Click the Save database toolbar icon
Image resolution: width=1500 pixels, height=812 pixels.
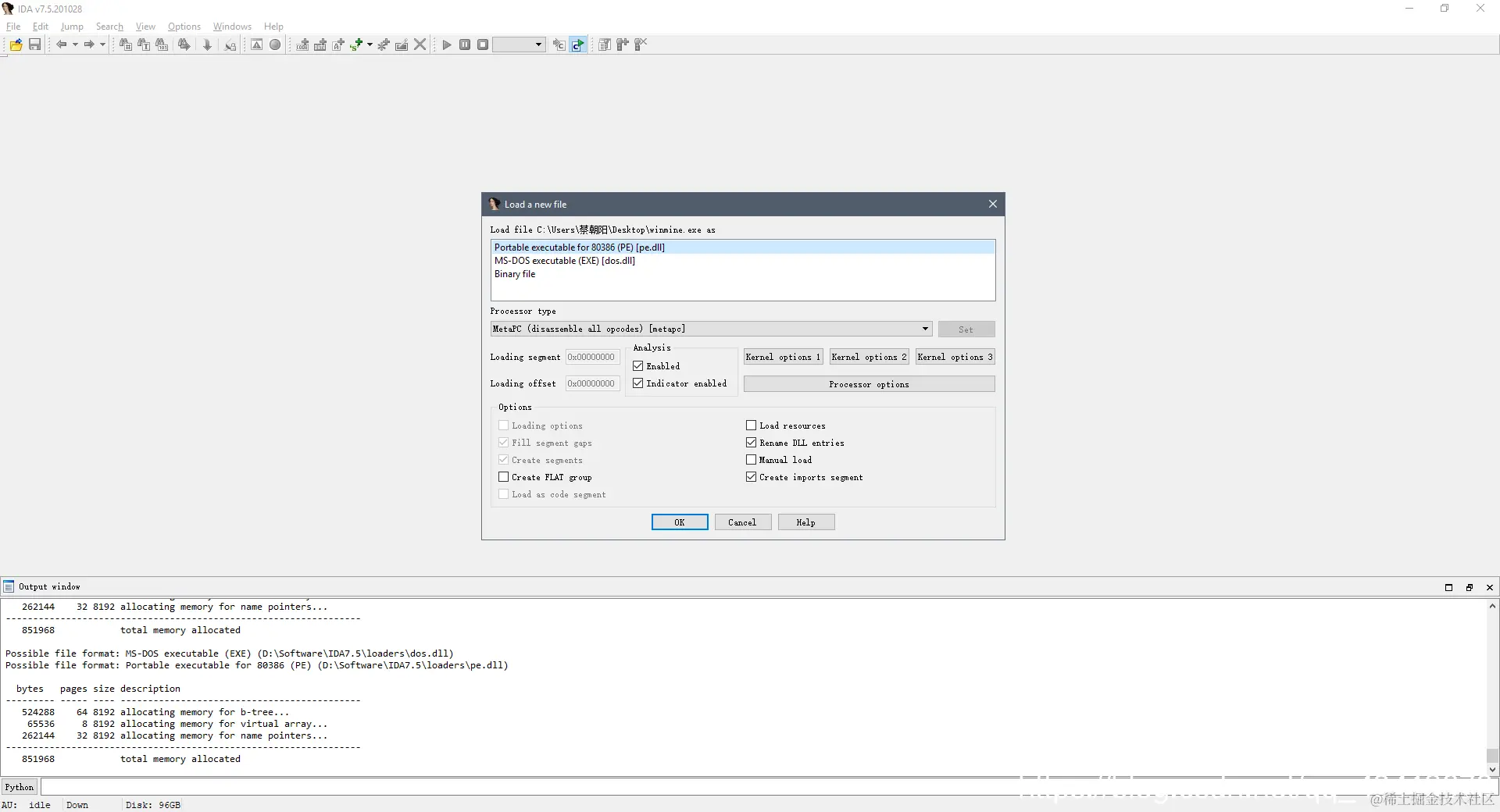(x=34, y=45)
